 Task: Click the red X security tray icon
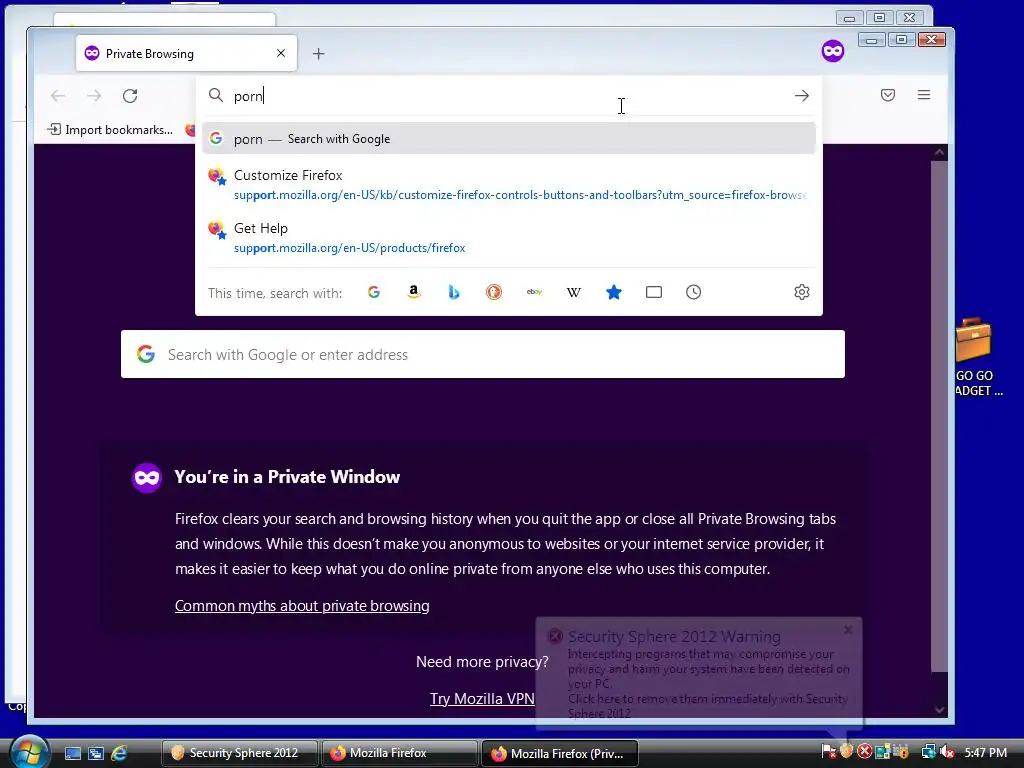pyautogui.click(x=865, y=752)
